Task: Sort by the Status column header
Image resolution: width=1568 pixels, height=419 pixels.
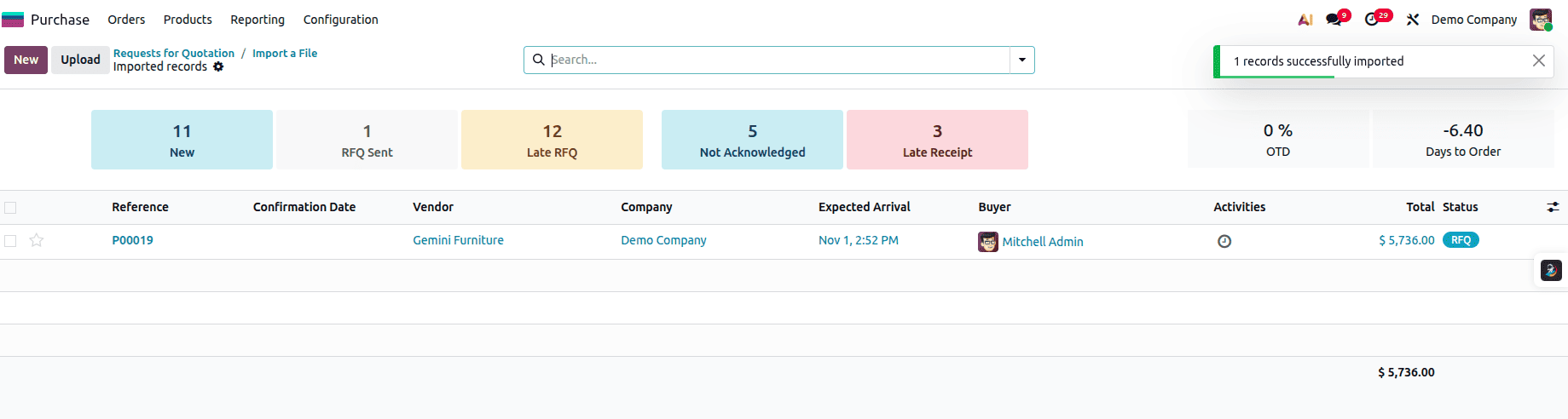Action: [1460, 207]
